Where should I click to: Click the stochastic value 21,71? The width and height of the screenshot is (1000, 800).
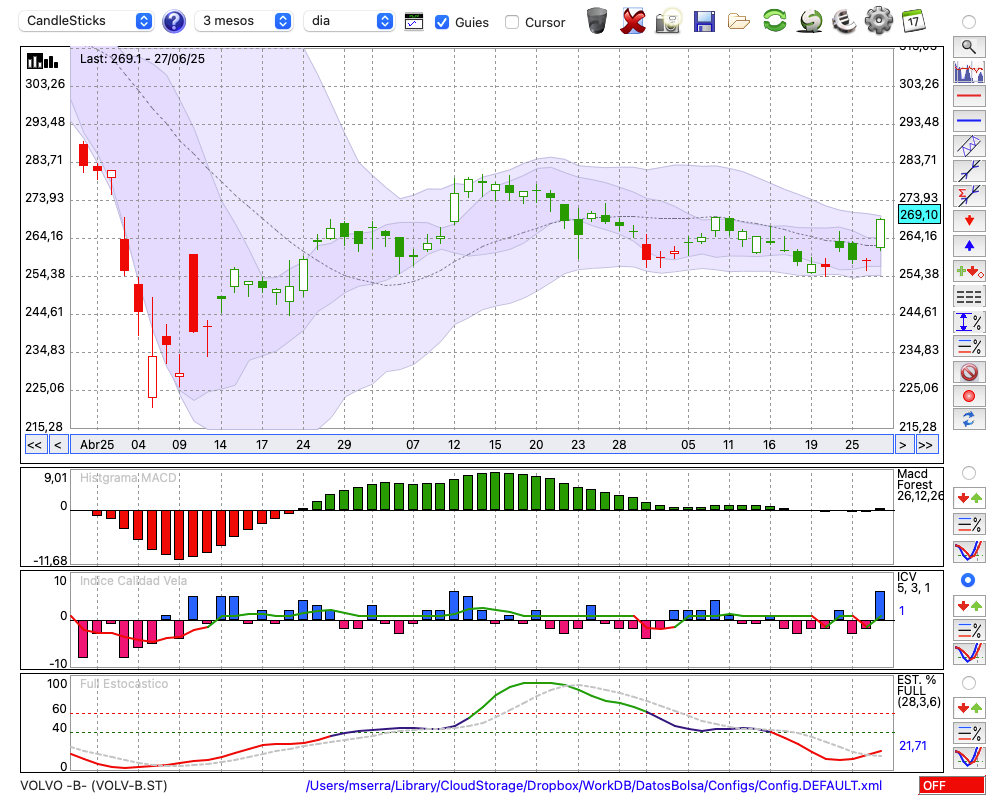click(x=913, y=746)
